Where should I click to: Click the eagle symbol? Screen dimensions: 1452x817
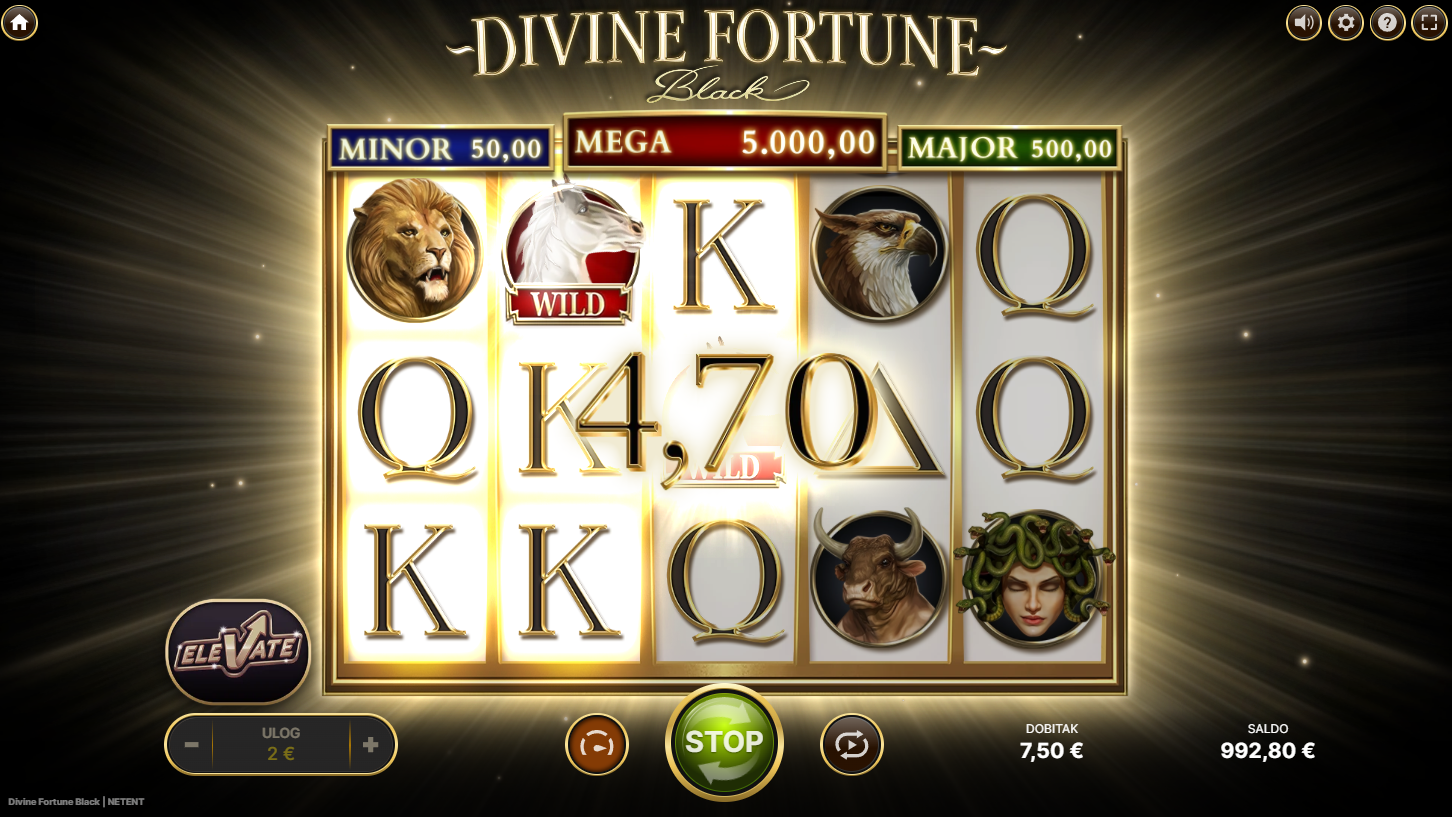[878, 253]
